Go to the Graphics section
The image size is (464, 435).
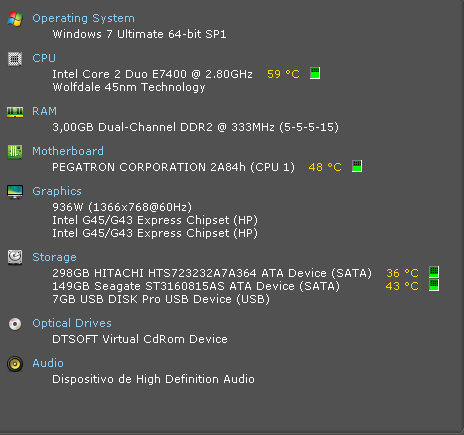tap(57, 191)
